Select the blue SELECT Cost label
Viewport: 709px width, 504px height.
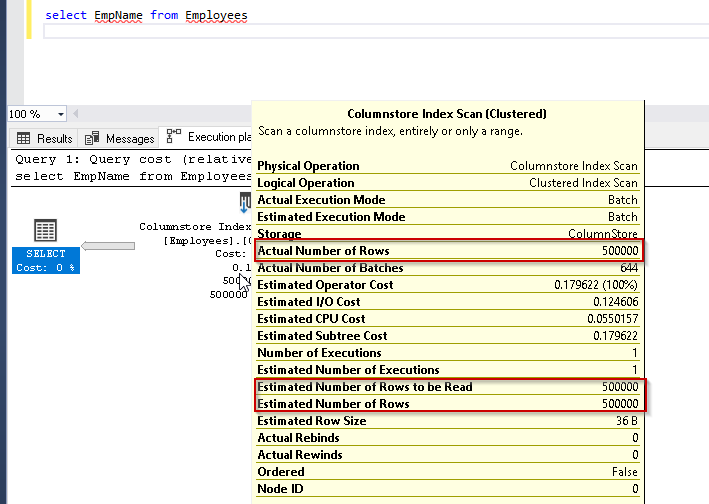[45, 260]
